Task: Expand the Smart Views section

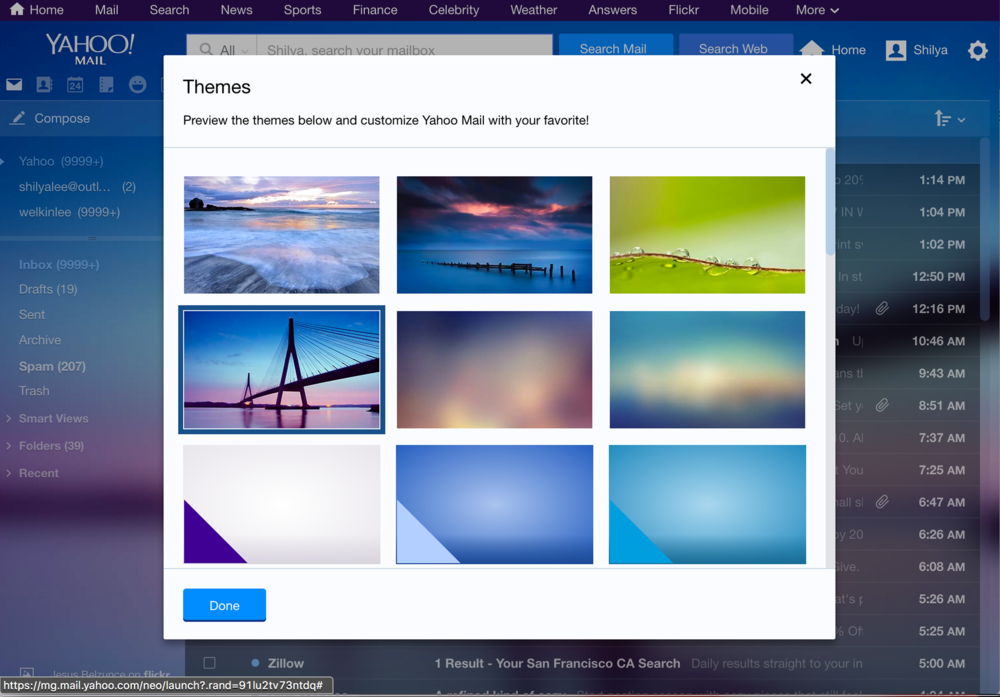Action: pyautogui.click(x=9, y=419)
